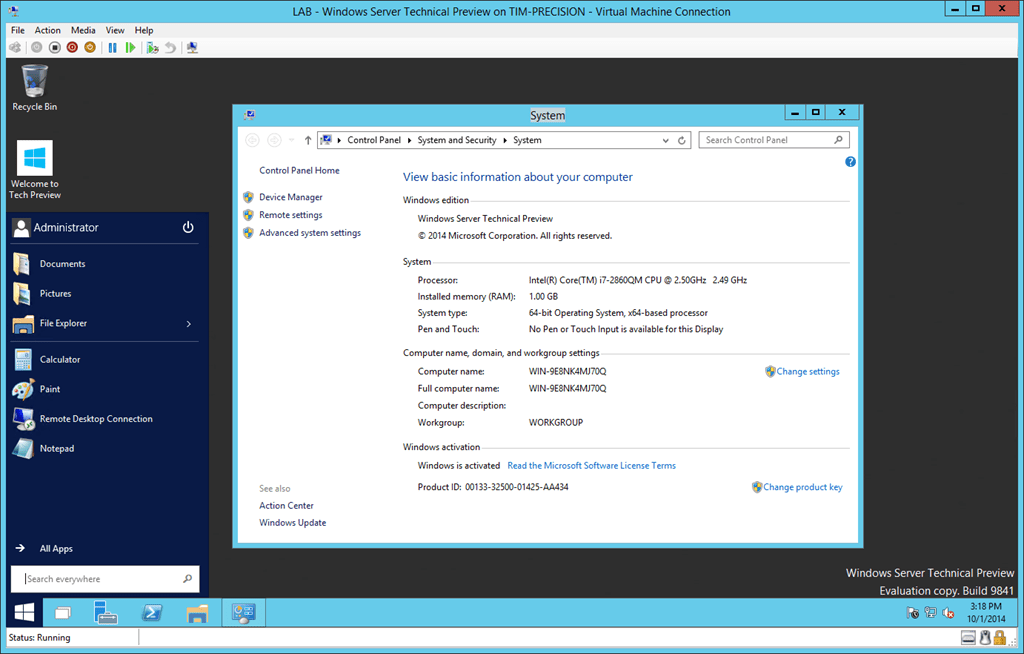Create a checkpoint with the checkpoint toolbar icon
Screen dimensions: 1024x654
coord(151,47)
